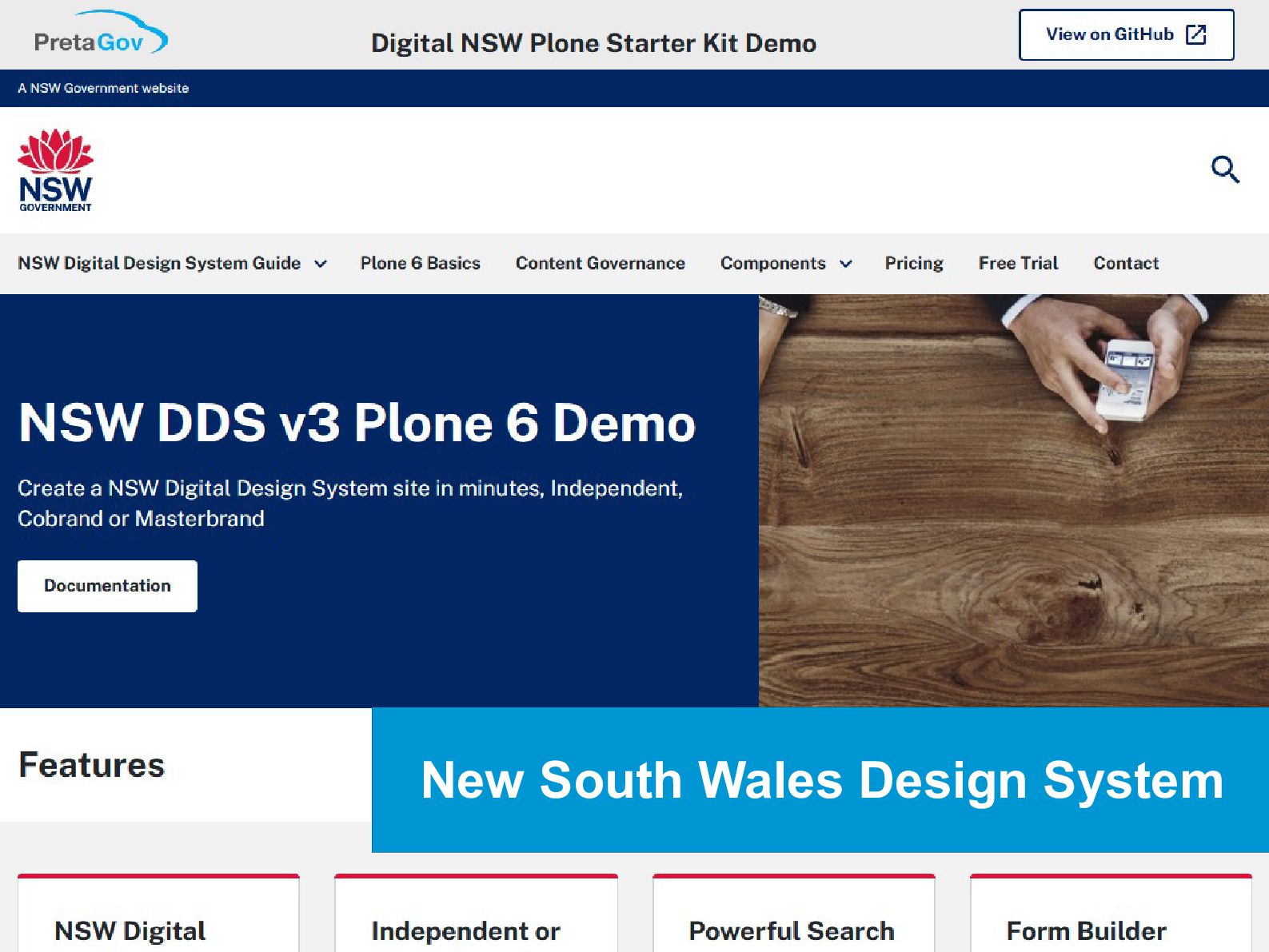
Task: Open the Independent or feature card
Action: click(x=476, y=914)
